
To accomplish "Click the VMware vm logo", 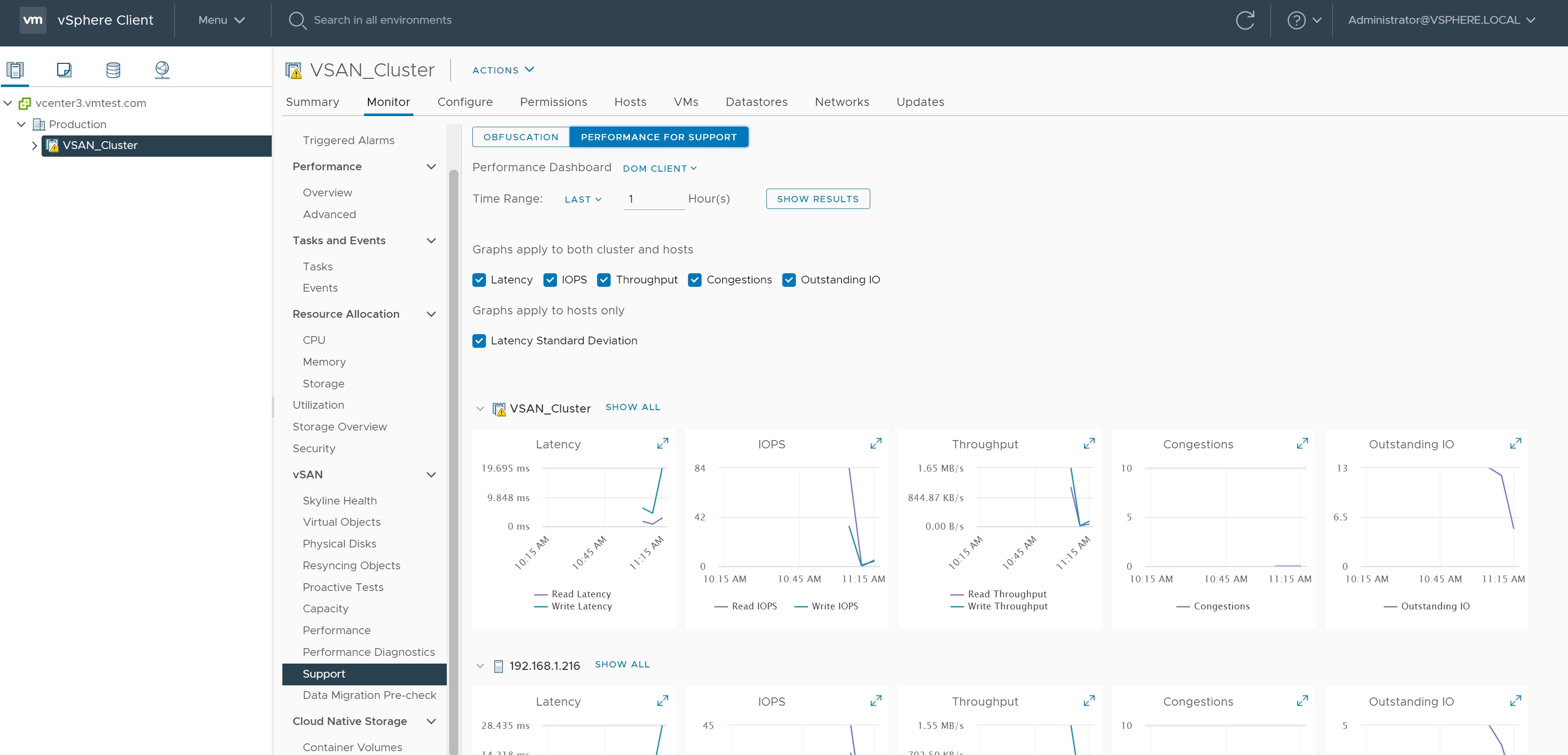I will [x=33, y=20].
